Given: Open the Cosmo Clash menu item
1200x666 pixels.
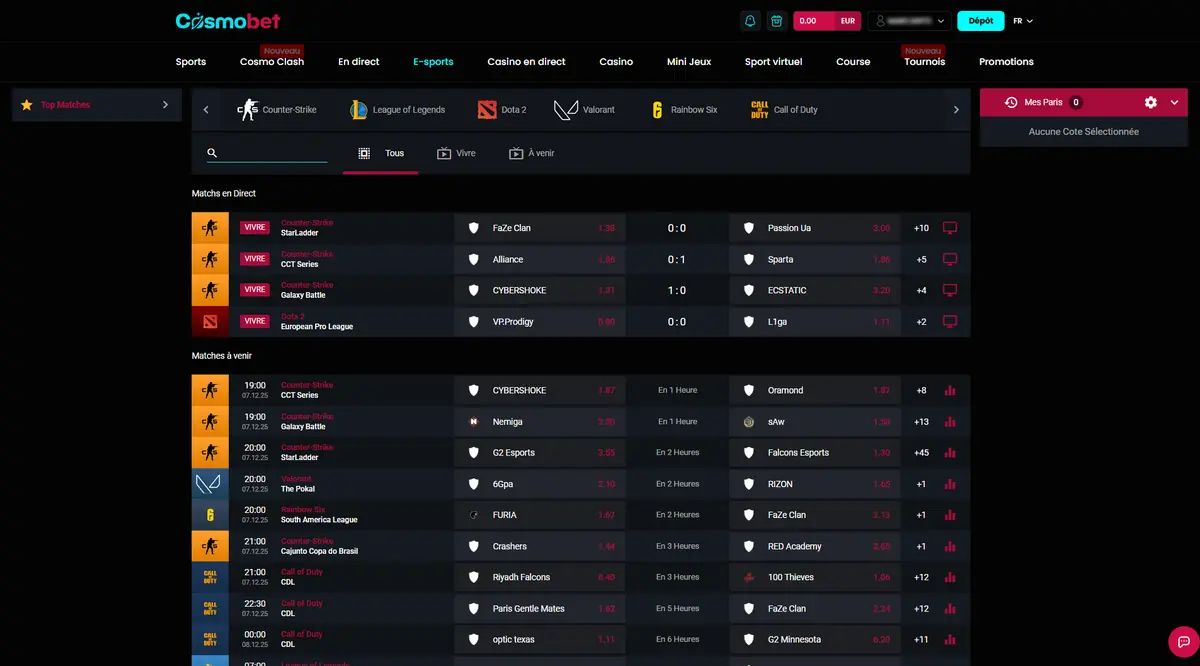Looking at the screenshot, I should coord(272,61).
